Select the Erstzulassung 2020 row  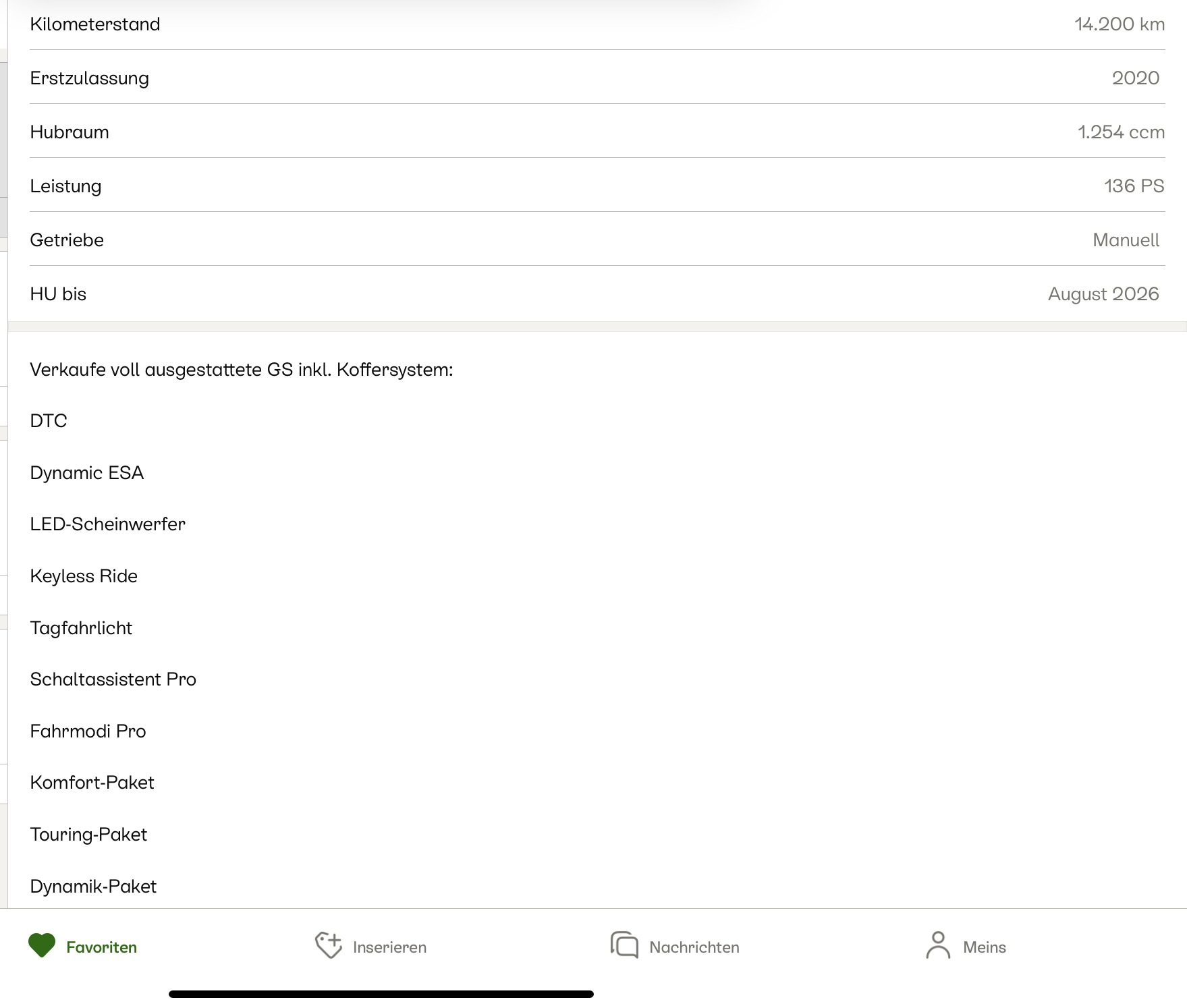597,78
